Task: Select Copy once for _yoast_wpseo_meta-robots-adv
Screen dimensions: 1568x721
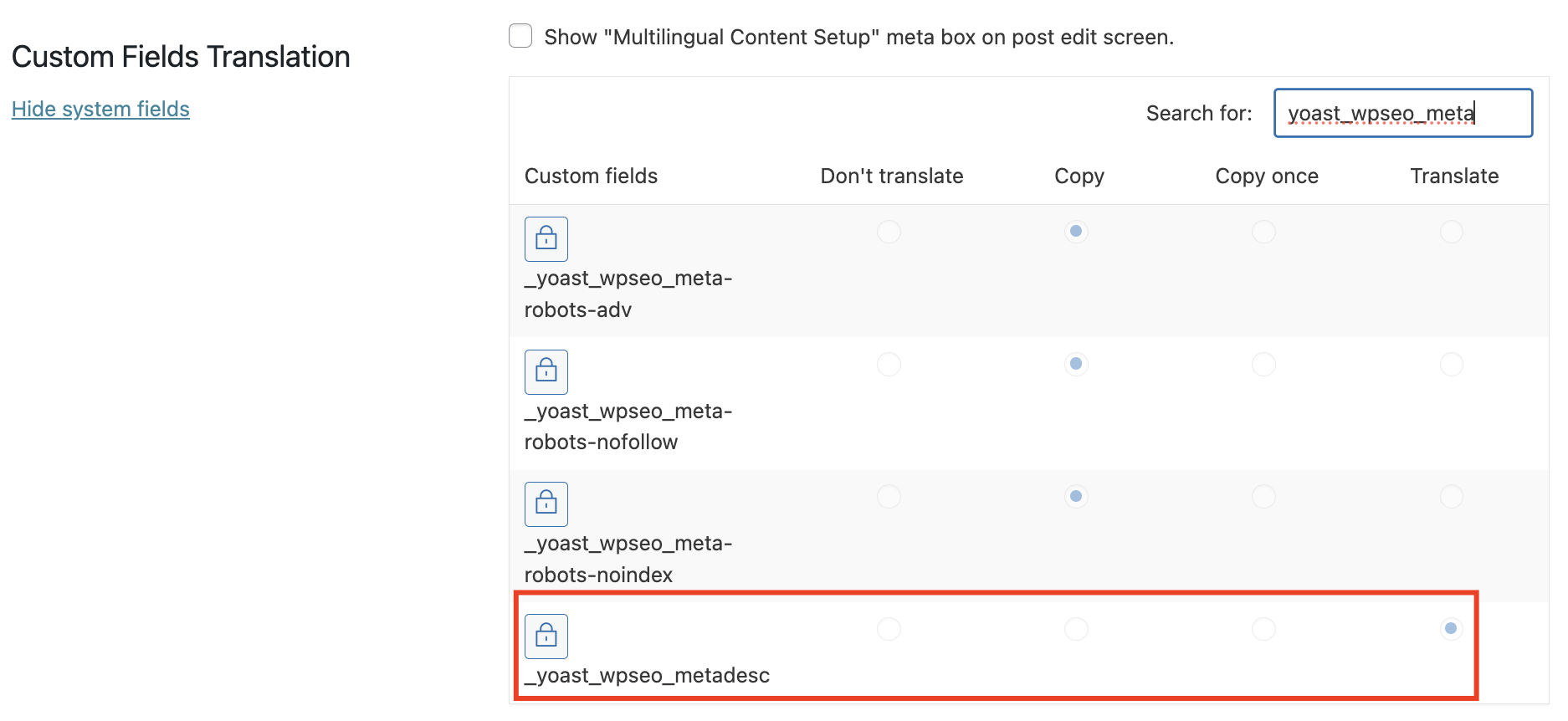Action: click(x=1263, y=232)
